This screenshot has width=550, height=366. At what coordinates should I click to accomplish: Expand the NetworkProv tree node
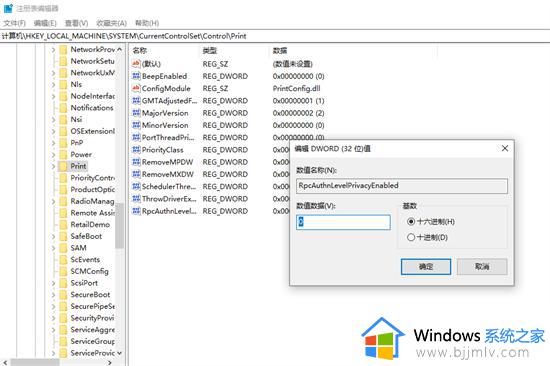point(53,50)
